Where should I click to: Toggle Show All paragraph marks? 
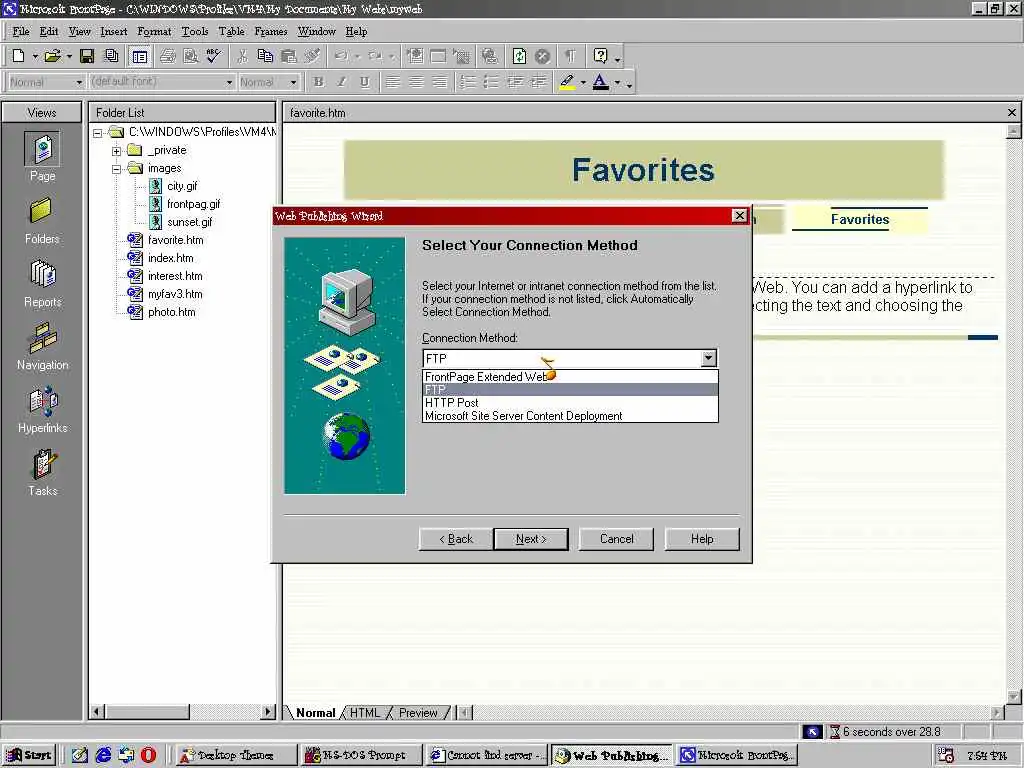tap(570, 56)
